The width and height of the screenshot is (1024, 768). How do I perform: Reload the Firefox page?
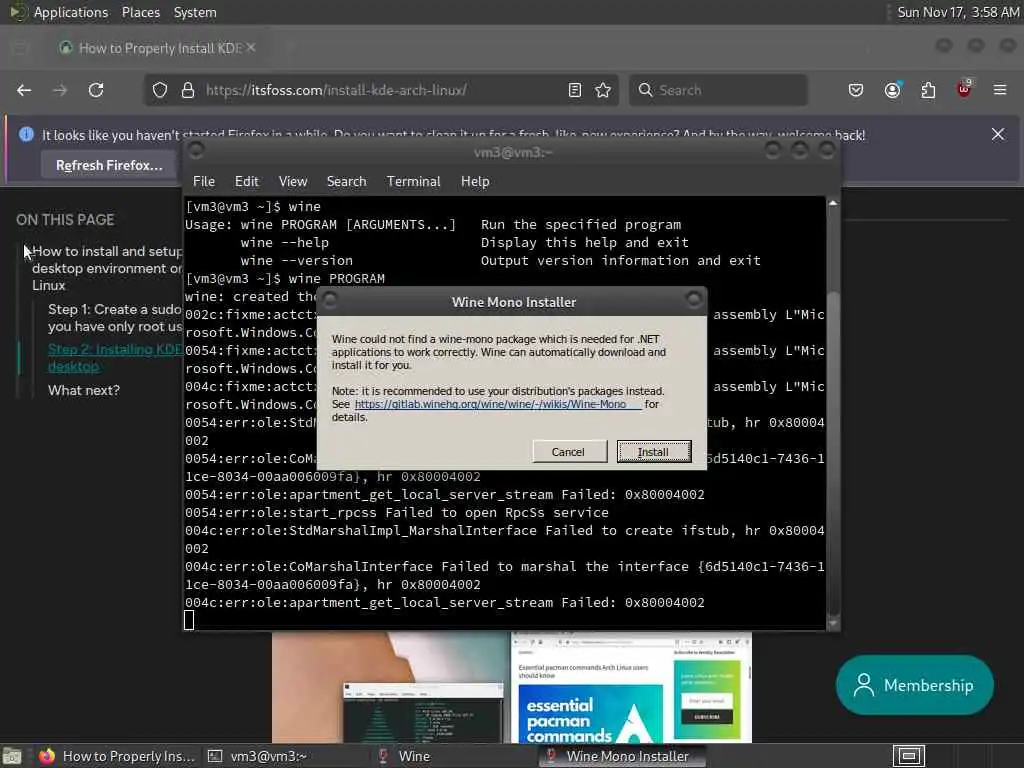click(x=96, y=90)
